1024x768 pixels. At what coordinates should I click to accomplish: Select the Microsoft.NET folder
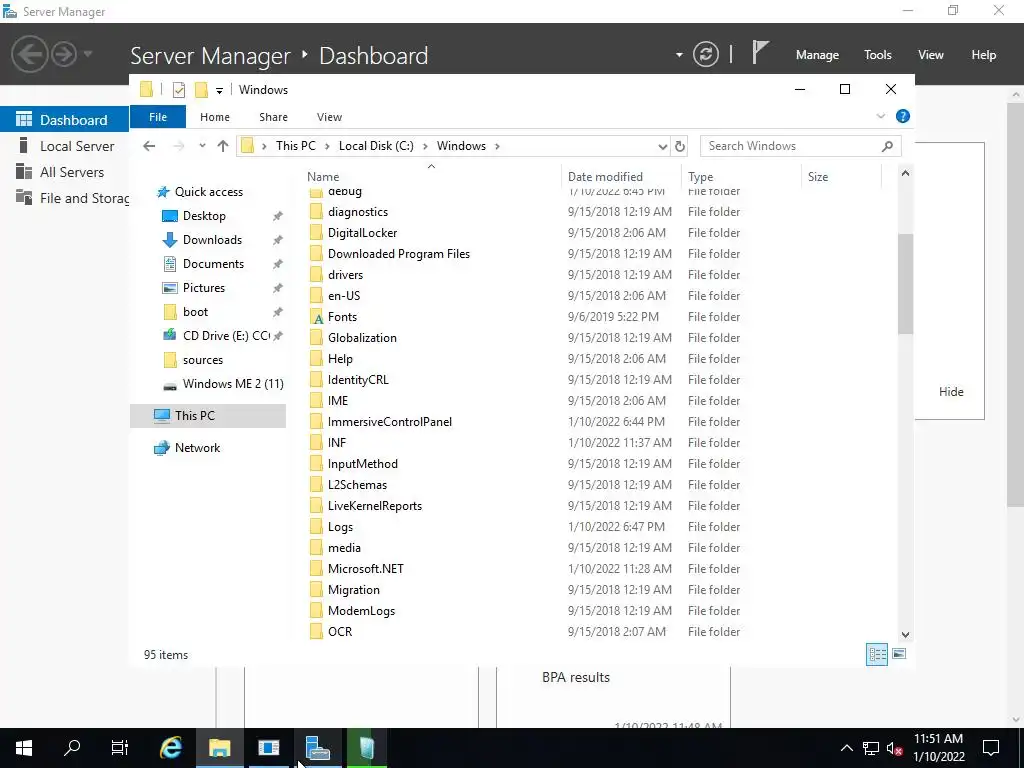(366, 569)
